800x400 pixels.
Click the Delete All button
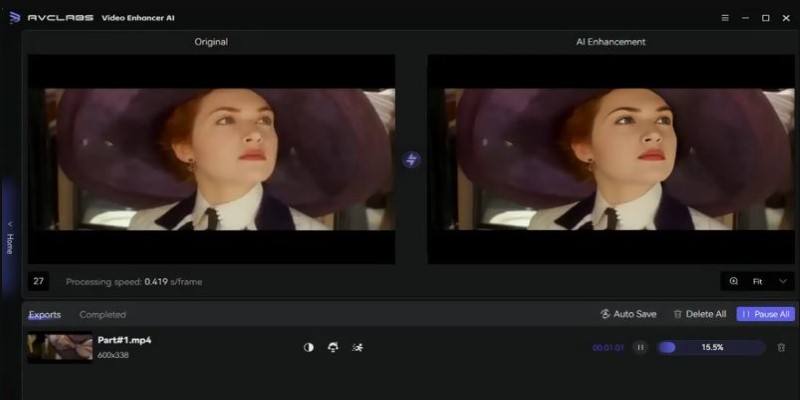[699, 314]
